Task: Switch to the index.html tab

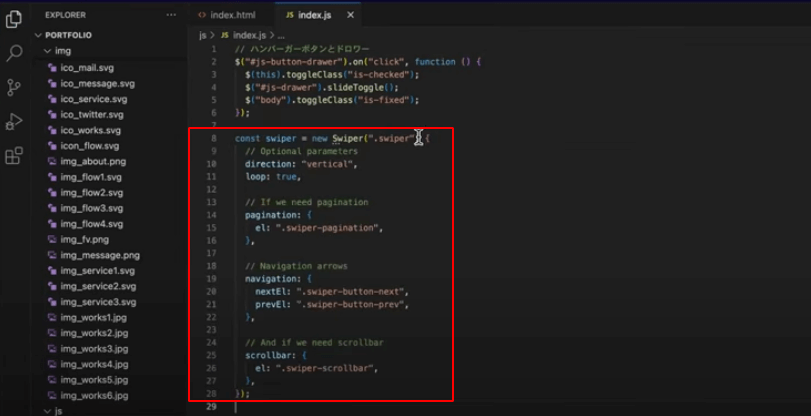Action: point(234,15)
